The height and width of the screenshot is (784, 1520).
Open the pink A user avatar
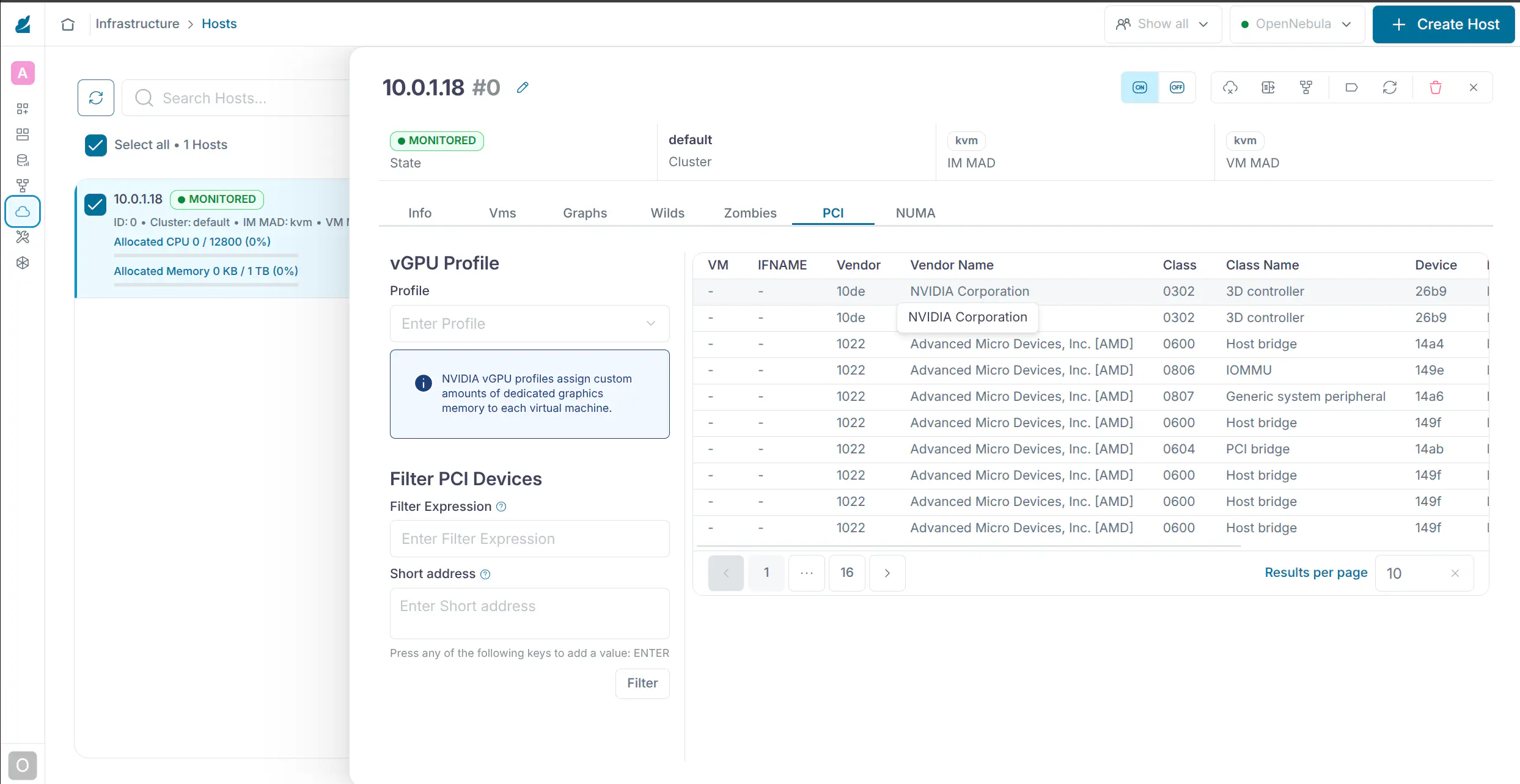(x=23, y=73)
